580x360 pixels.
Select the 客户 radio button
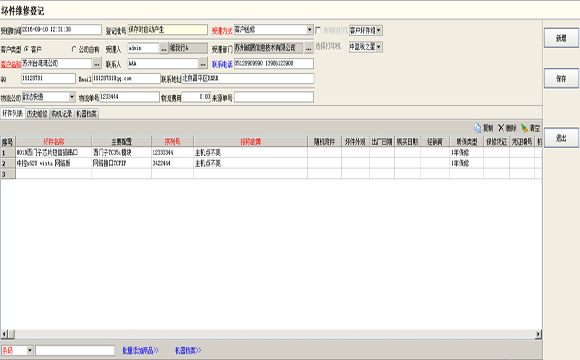27,49
